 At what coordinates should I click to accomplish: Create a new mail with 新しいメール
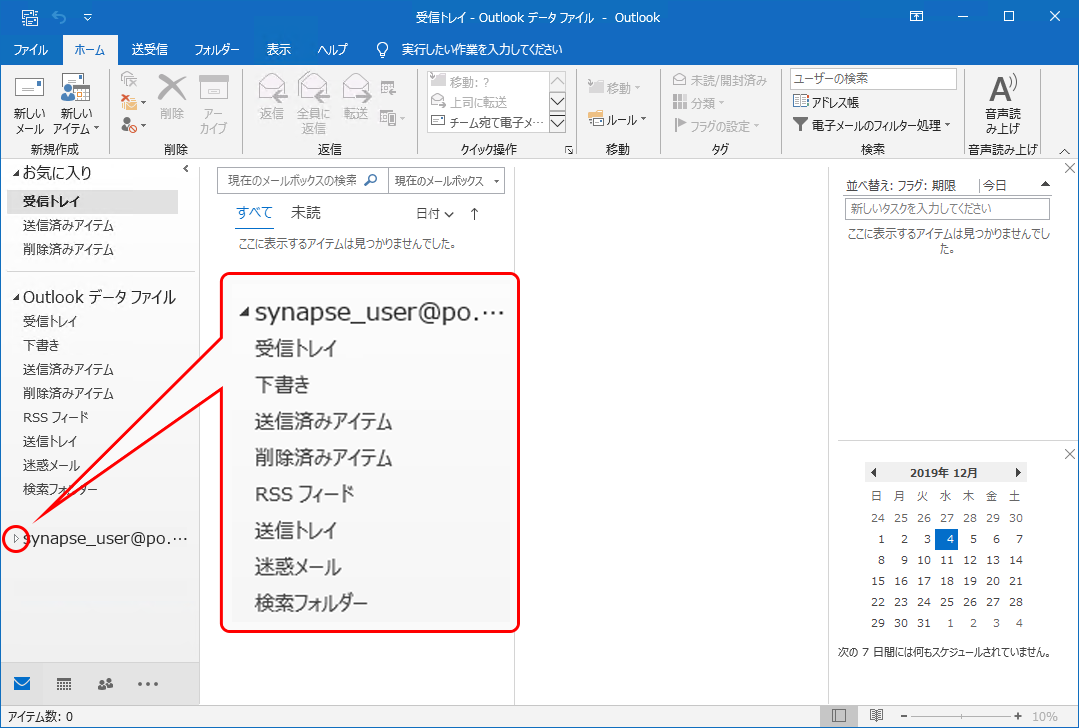29,105
